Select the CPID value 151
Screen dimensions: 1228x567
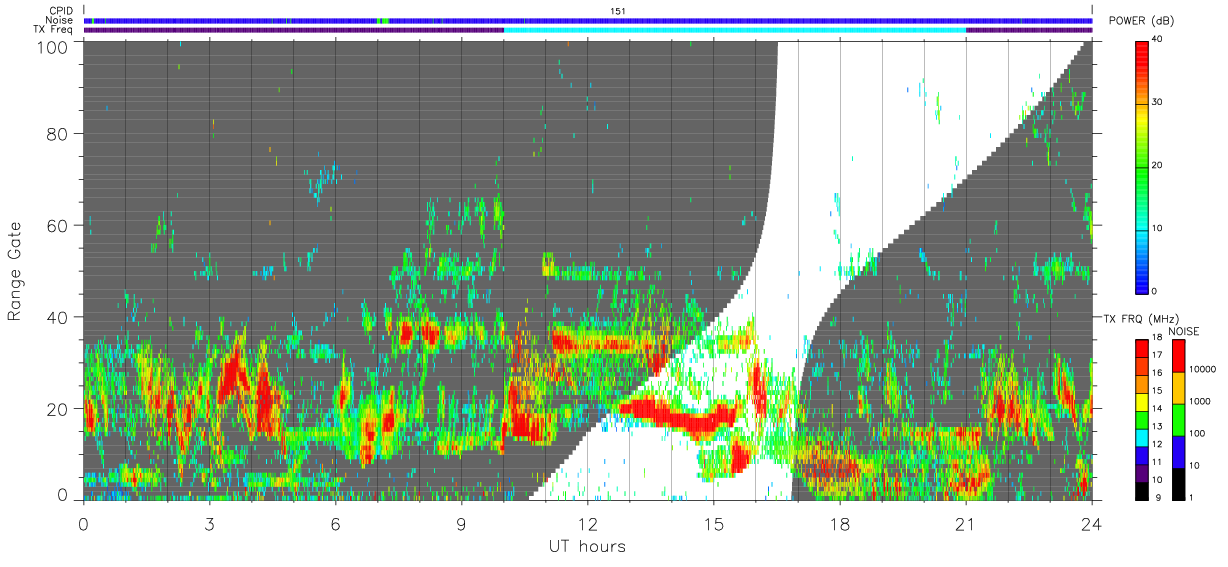tap(617, 11)
